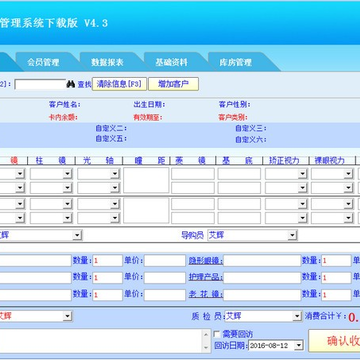Expand the blue 艾辉 dropdown left of 导购员
The image size is (360, 360).
pos(77,235)
